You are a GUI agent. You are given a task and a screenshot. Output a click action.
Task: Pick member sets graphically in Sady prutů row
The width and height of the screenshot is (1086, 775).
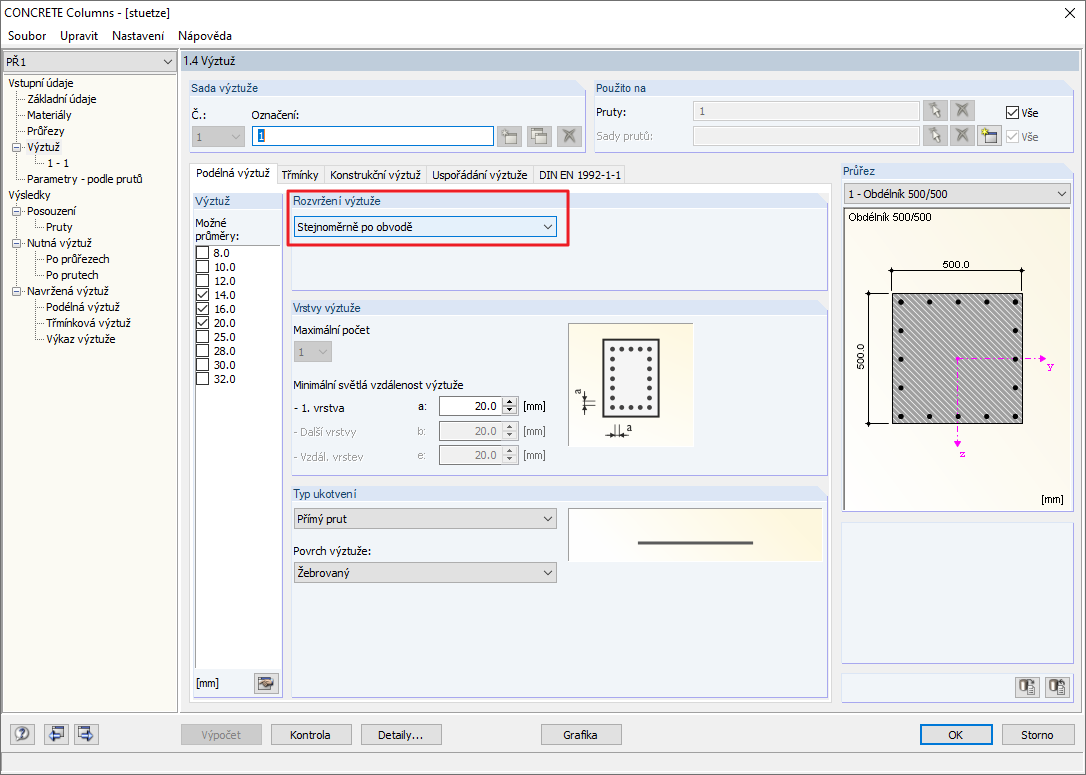[935, 136]
